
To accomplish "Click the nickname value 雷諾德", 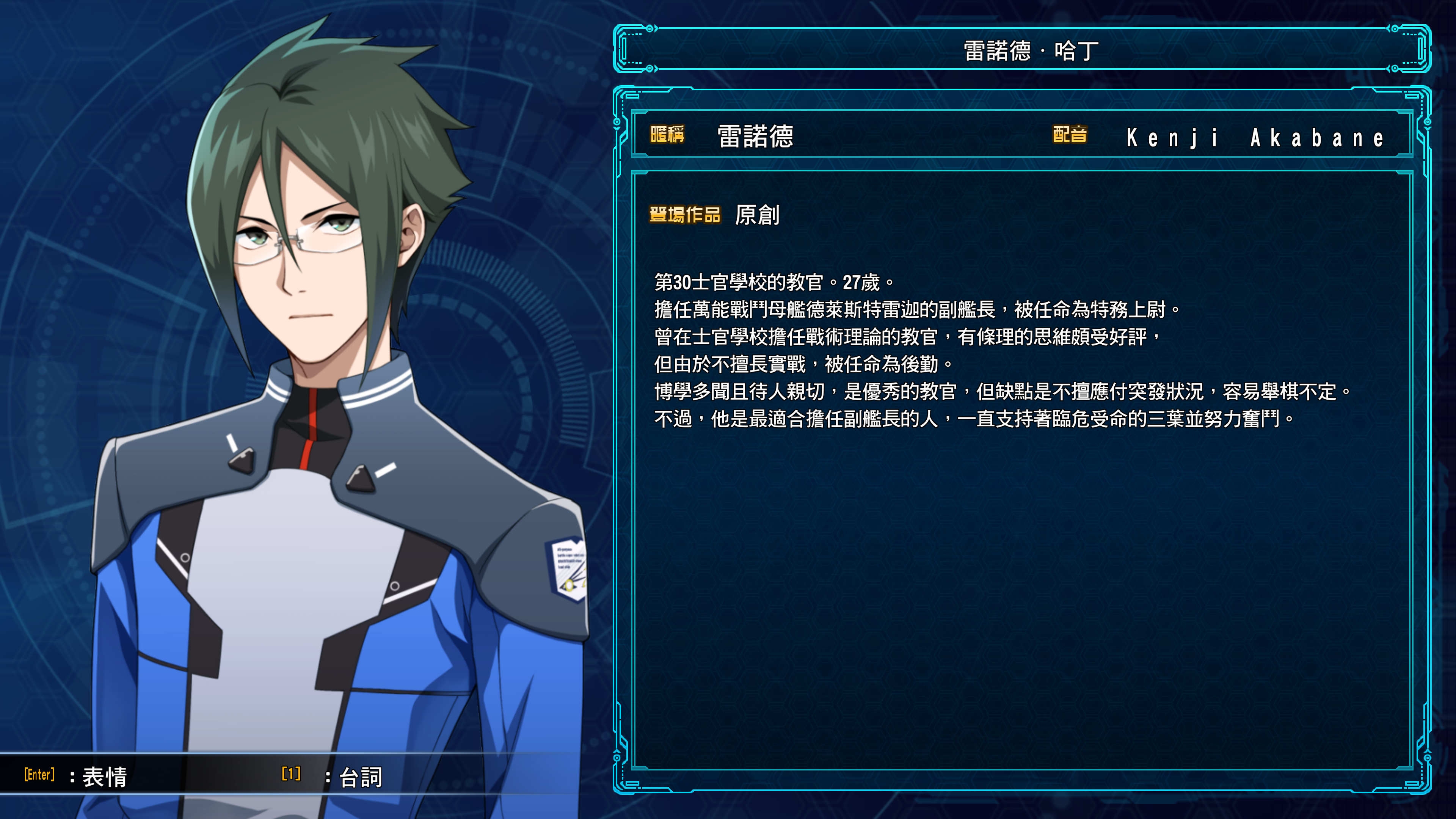I will pos(755,136).
